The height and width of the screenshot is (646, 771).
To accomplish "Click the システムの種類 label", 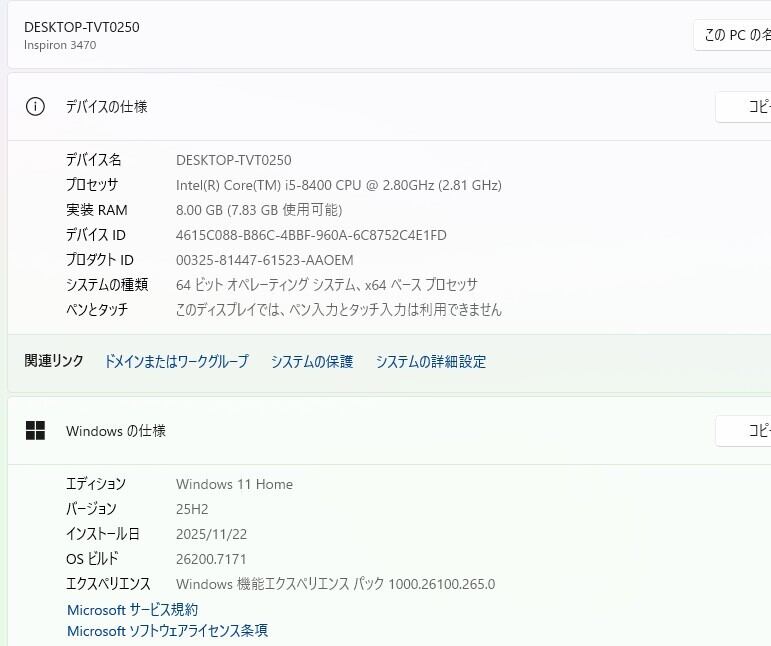I will click(107, 285).
